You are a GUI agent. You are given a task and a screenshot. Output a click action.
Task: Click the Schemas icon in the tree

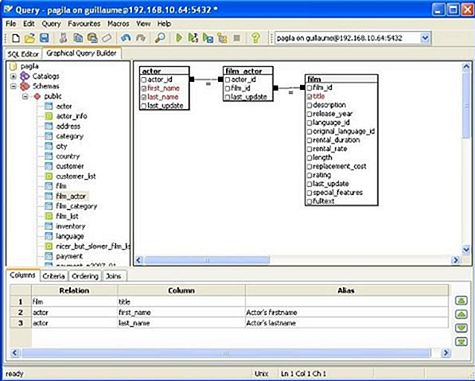point(25,86)
